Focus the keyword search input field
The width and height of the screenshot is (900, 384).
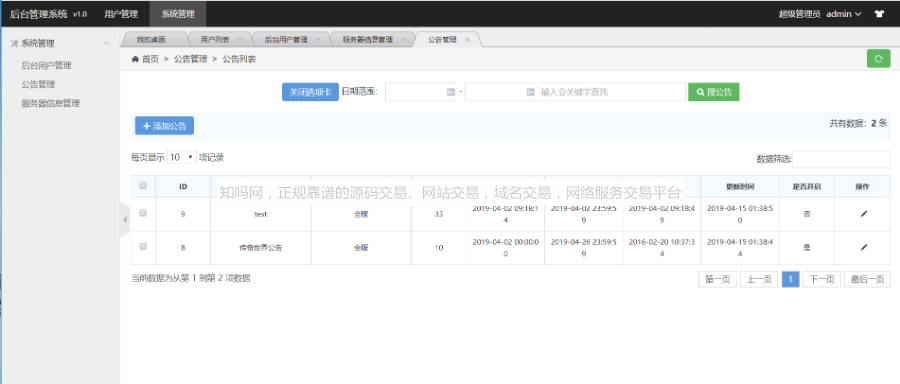tap(612, 92)
